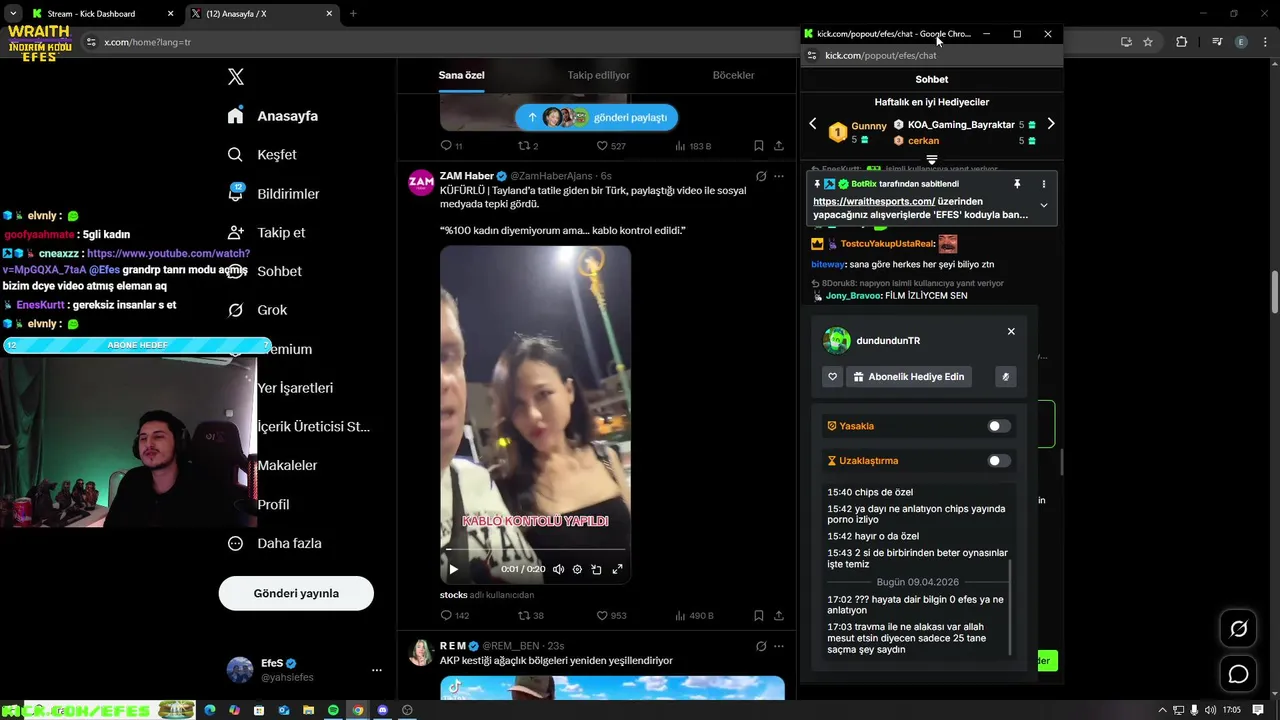The image size is (1280, 720).
Task: Open ZAM Haber profile avatar
Action: [421, 182]
